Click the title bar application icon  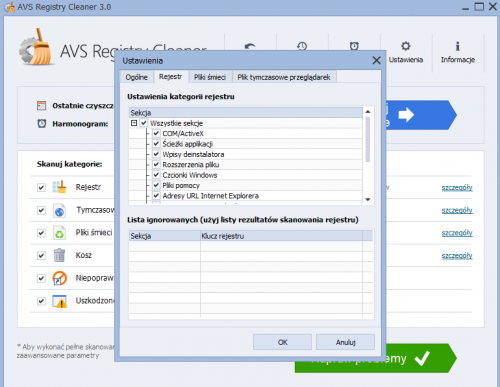click(x=9, y=7)
